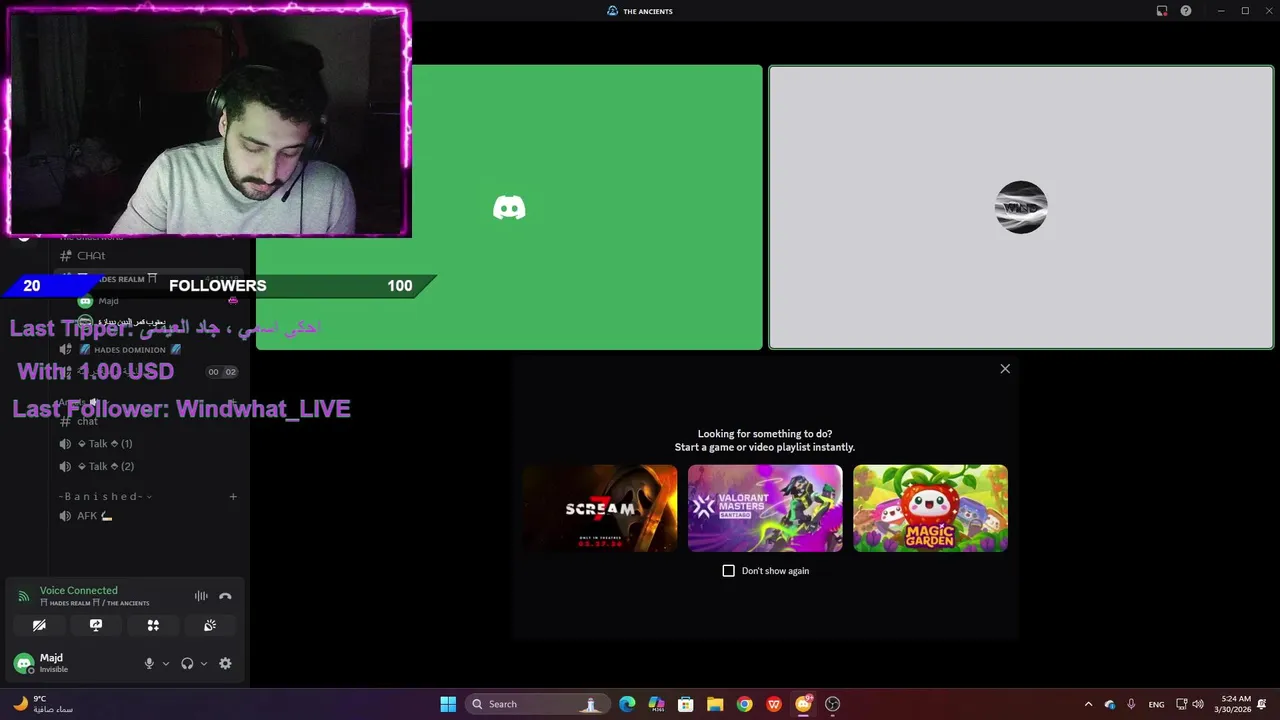Expand headphone output options chevron
The image size is (1280, 720).
[x=204, y=663]
